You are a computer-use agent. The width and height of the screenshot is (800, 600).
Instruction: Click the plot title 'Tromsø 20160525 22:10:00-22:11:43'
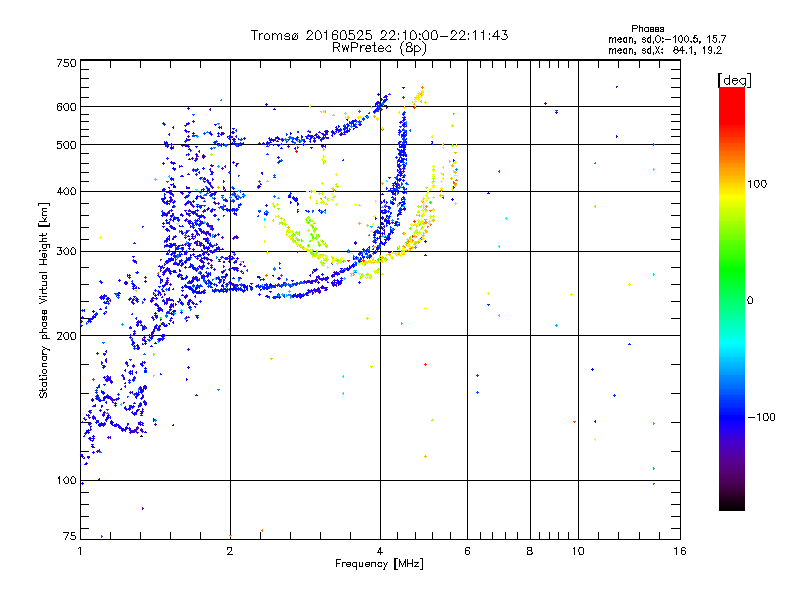pyautogui.click(x=379, y=35)
